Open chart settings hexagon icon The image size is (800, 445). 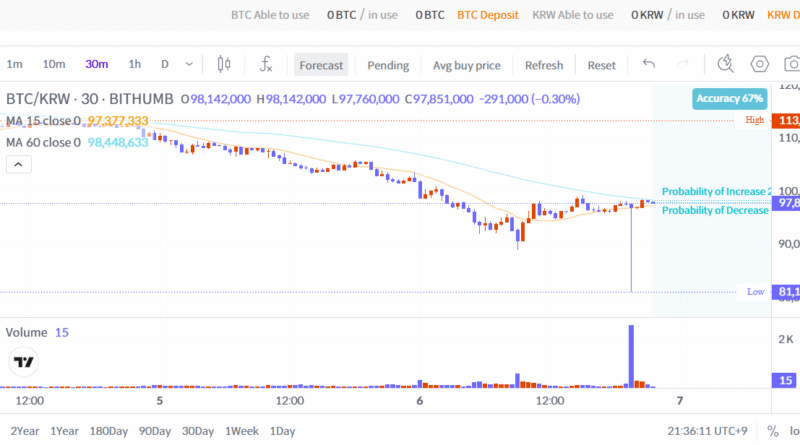click(x=759, y=64)
